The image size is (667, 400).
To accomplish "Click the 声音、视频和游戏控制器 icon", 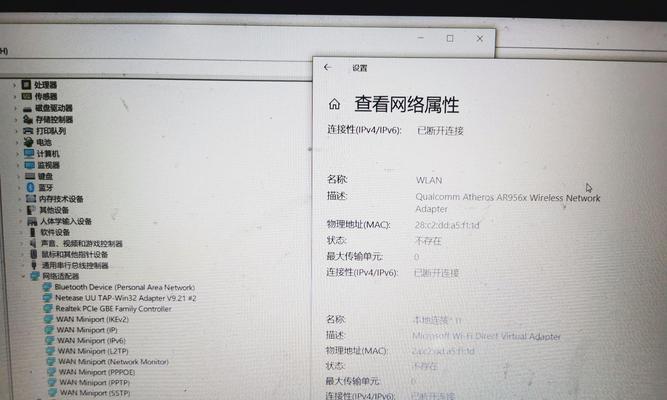I will [33, 243].
